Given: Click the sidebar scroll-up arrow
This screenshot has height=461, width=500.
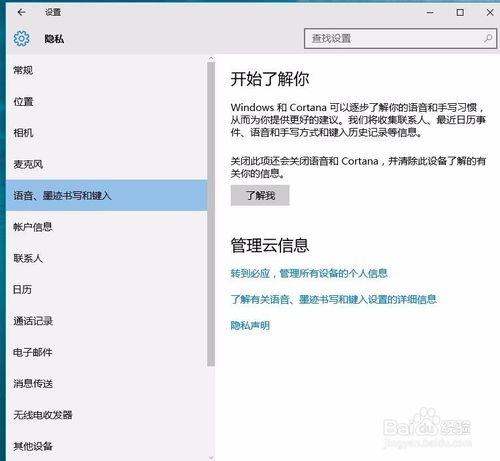Looking at the screenshot, I should tap(211, 58).
